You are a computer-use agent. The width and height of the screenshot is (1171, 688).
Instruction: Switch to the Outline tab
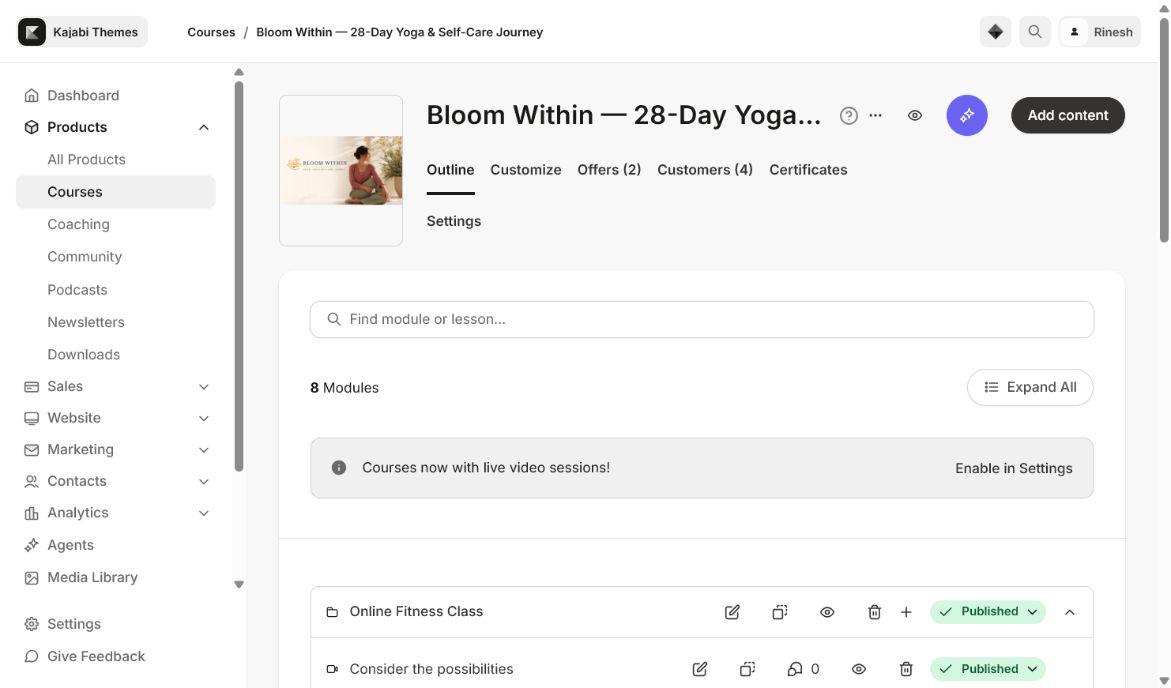coord(450,170)
